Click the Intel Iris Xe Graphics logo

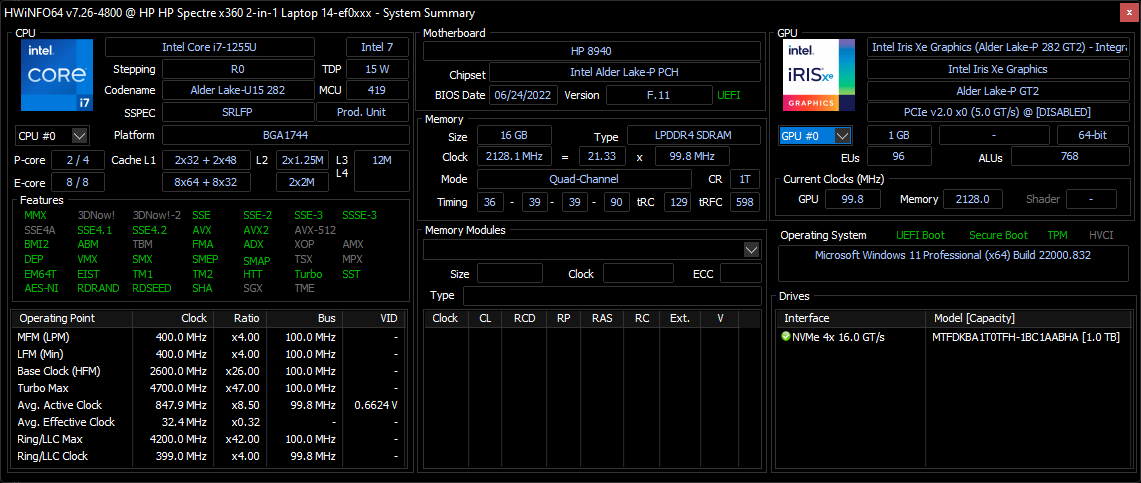pyautogui.click(x=819, y=75)
